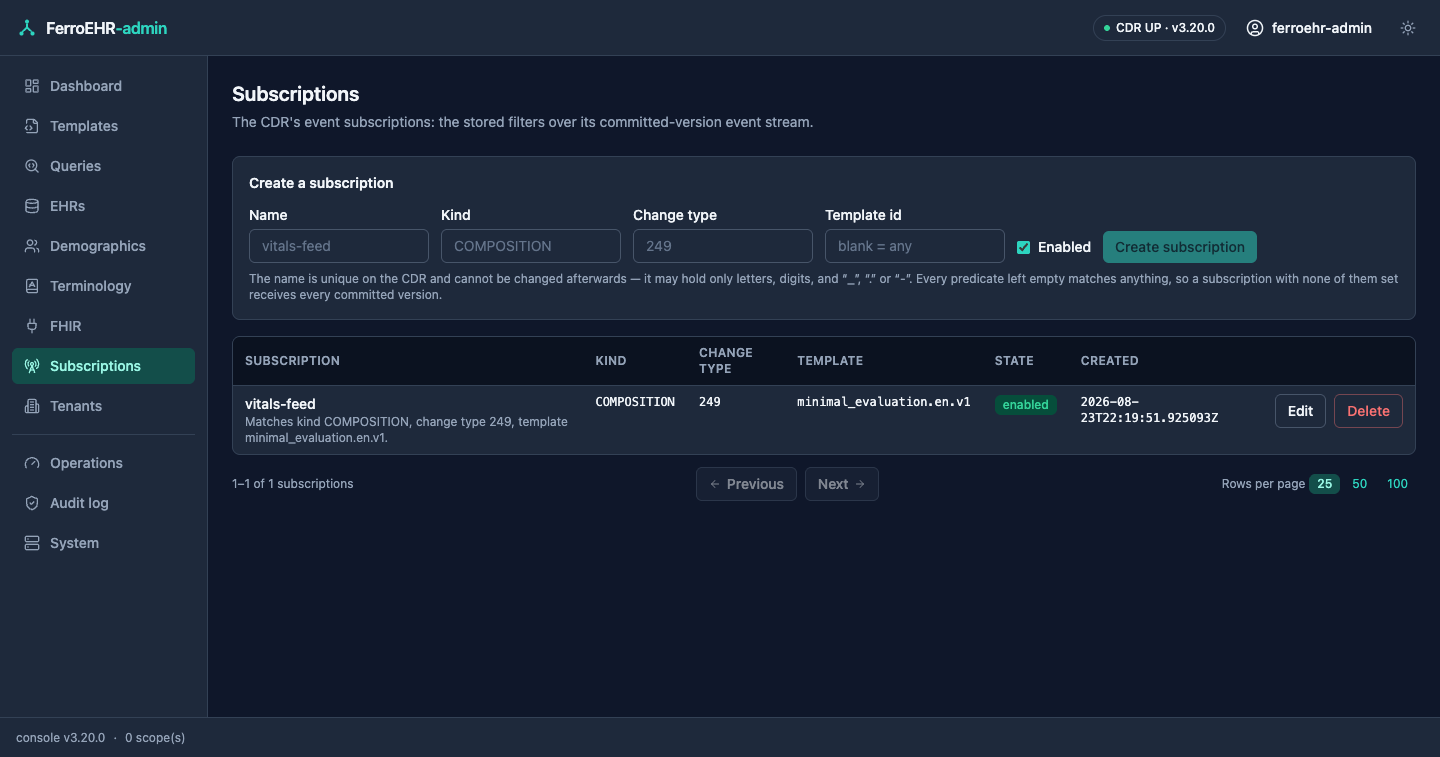
Task: Click the Terminology book icon
Action: pos(32,286)
